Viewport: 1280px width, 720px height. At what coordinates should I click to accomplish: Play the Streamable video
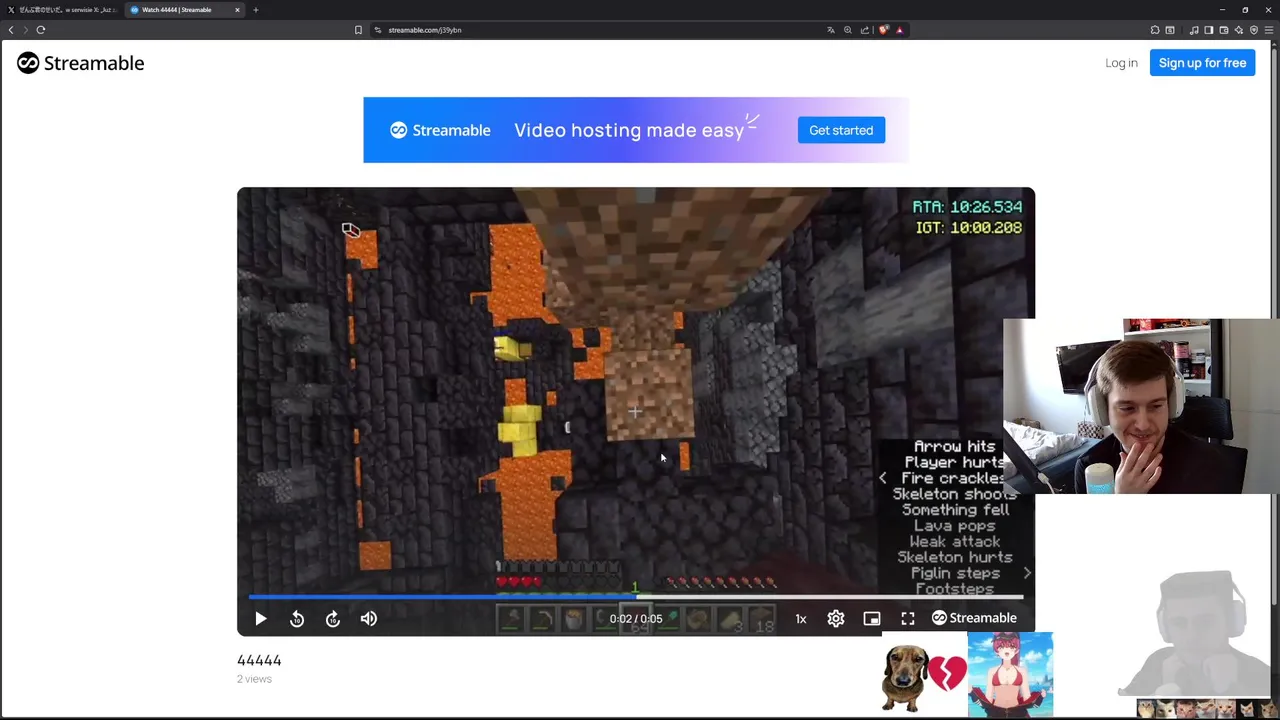pyautogui.click(x=260, y=619)
